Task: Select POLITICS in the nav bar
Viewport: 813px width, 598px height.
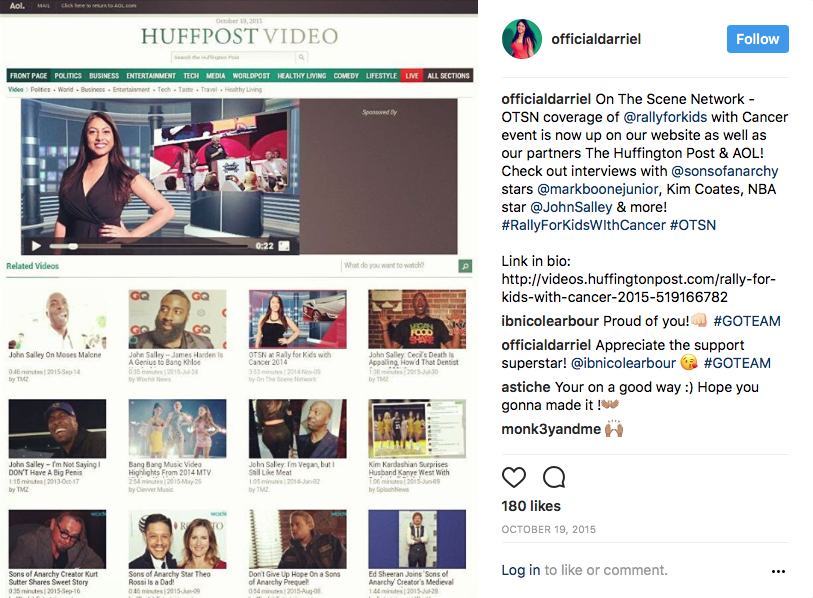Action: 68,76
